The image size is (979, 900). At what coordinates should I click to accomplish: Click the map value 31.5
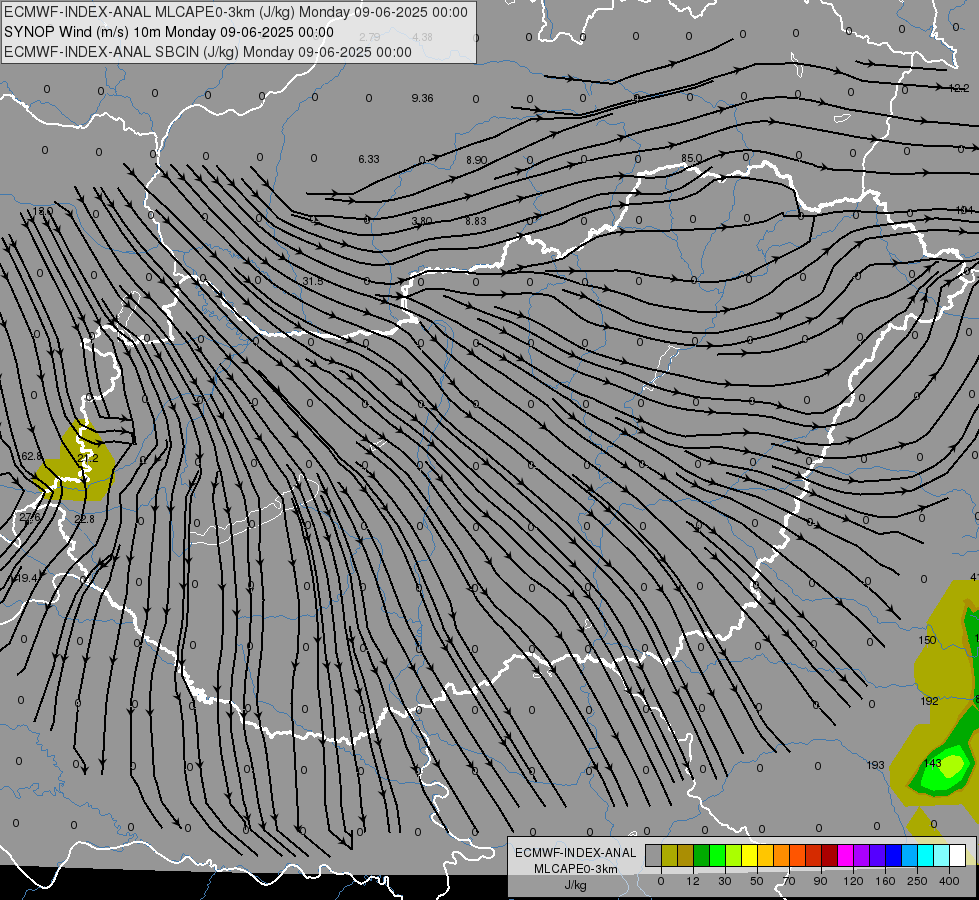(x=313, y=282)
